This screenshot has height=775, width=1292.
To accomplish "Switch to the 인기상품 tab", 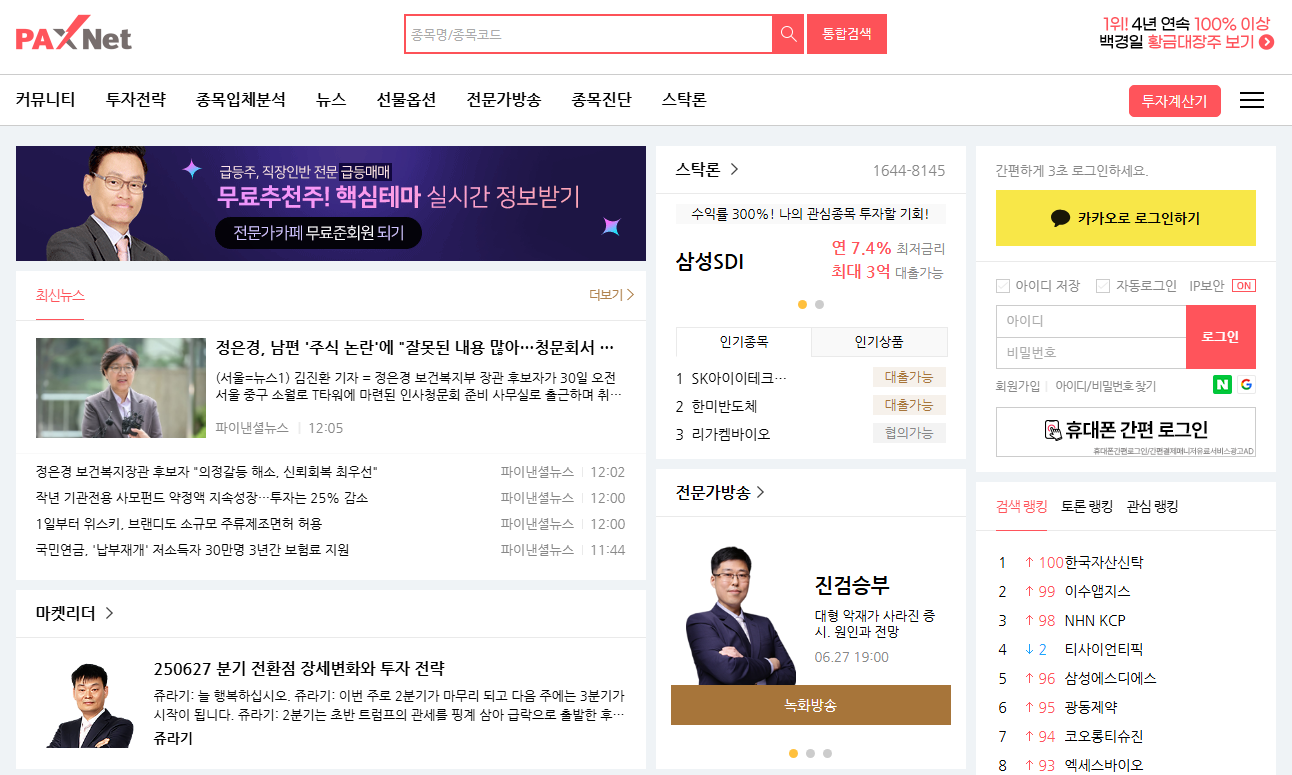I will click(x=879, y=342).
